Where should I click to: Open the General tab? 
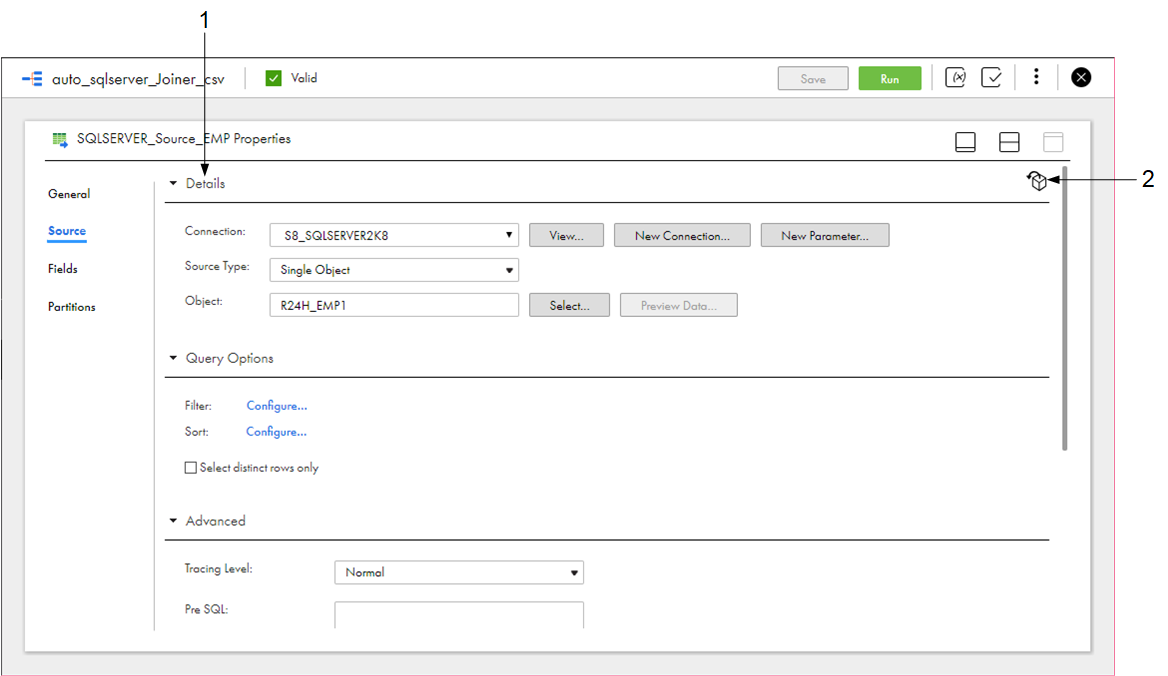coord(69,194)
